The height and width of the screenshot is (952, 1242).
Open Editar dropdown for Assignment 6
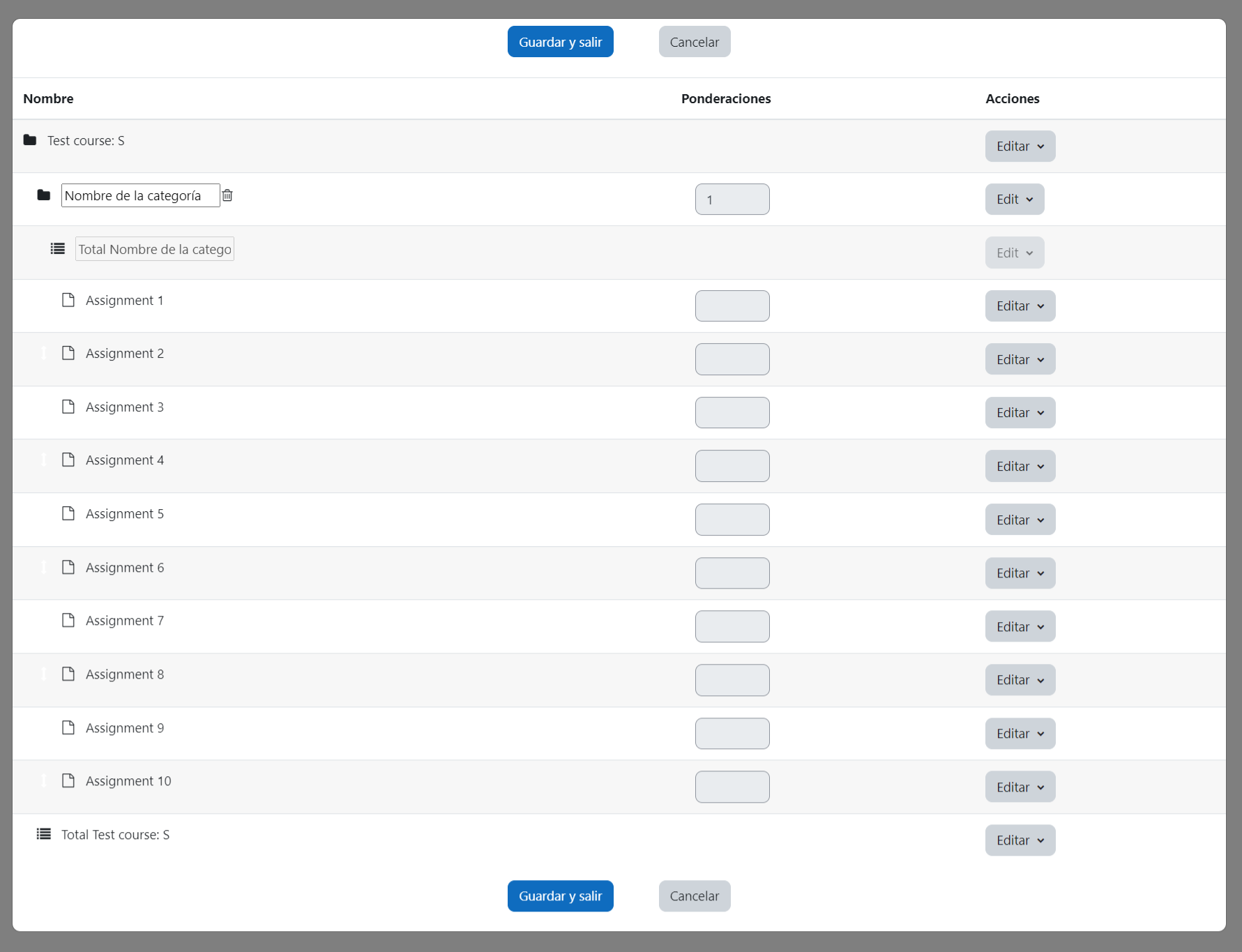[x=1020, y=573]
